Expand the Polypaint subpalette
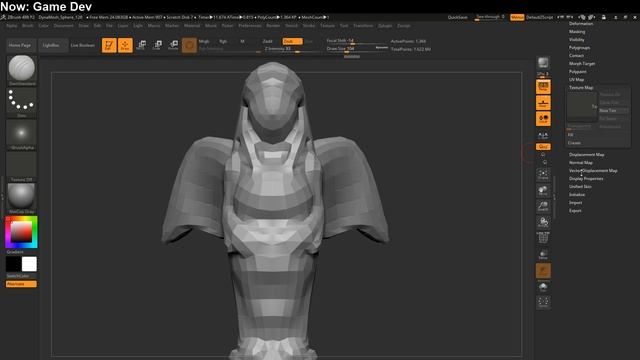Screen dimensions: 640x360 pos(578,71)
